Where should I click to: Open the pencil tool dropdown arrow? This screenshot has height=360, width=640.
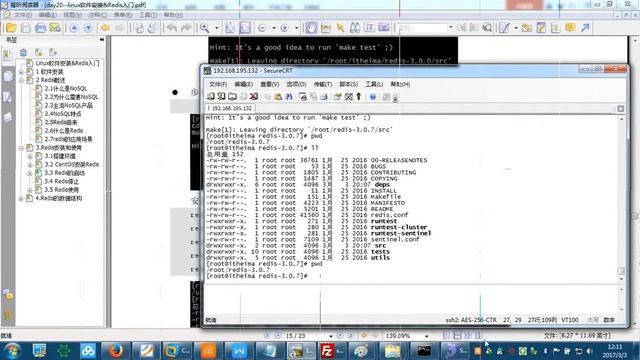[516, 28]
